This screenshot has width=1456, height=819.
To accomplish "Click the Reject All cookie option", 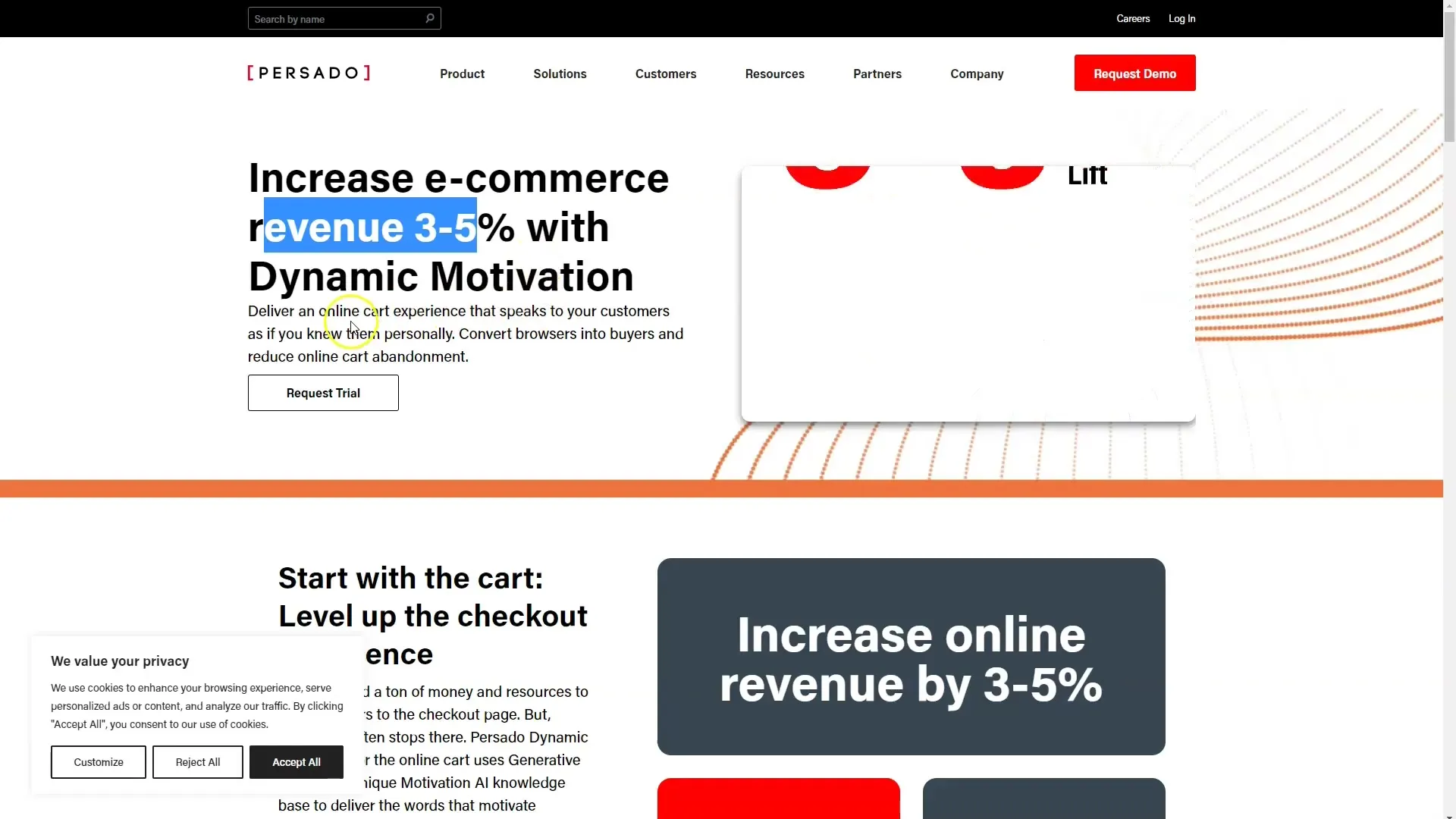I will (197, 761).
